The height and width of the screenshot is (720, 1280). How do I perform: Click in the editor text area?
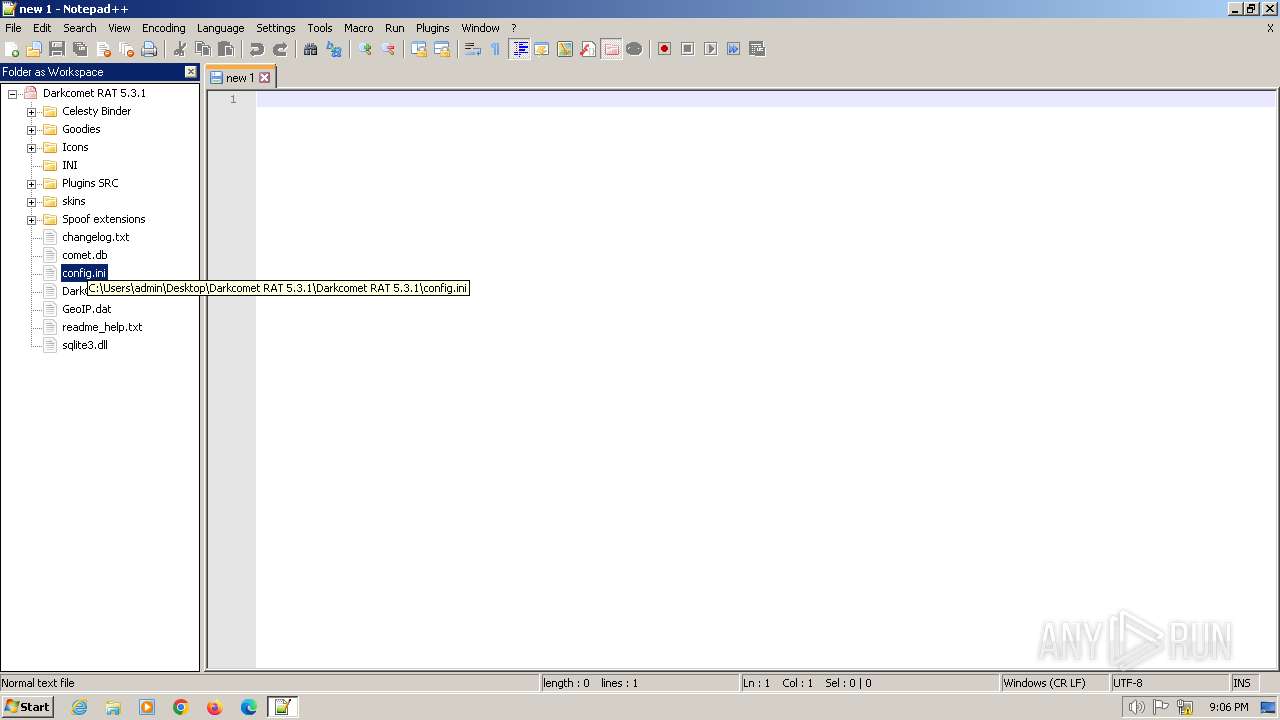765,380
